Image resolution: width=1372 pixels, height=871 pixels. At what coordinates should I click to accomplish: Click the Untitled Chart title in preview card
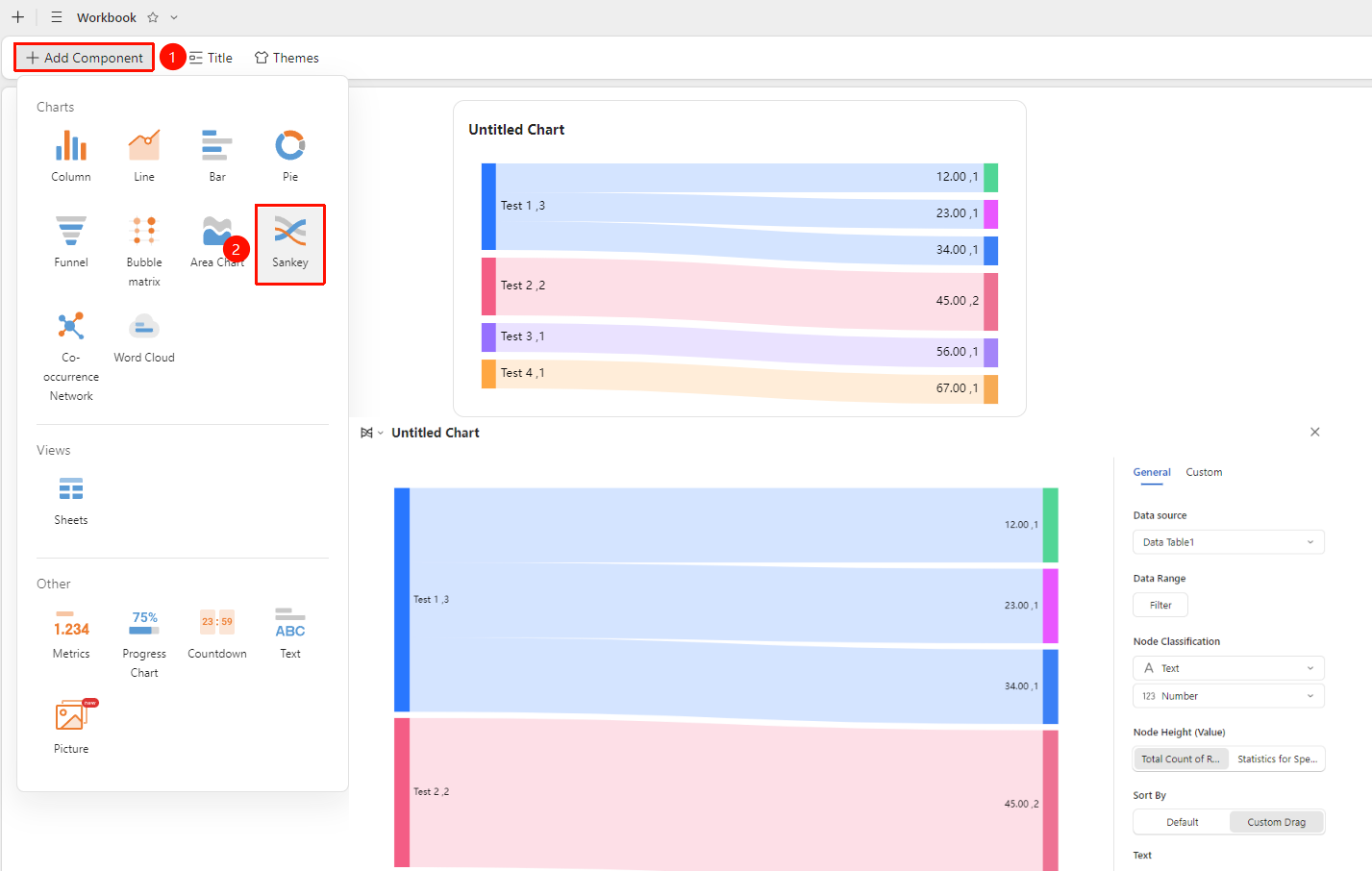coord(516,130)
